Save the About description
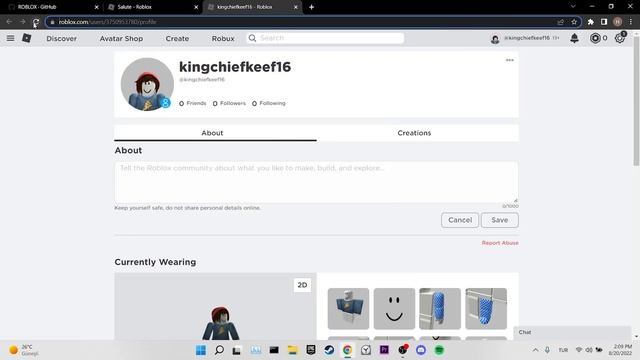The width and height of the screenshot is (640, 360). coord(500,220)
